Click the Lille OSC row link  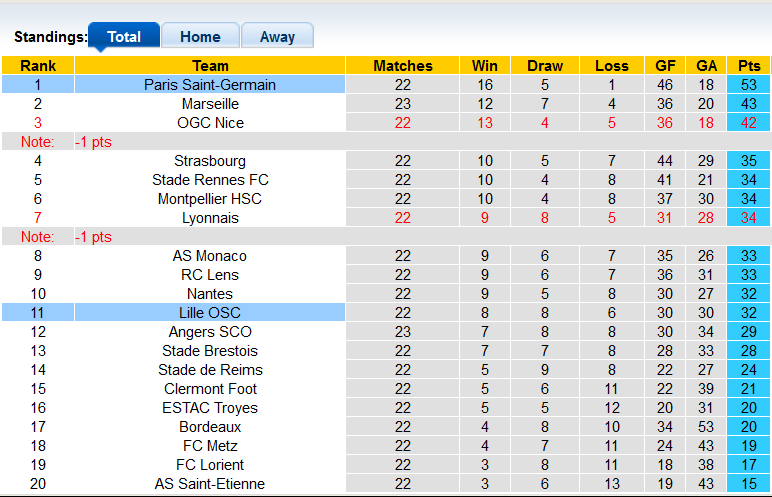[210, 313]
